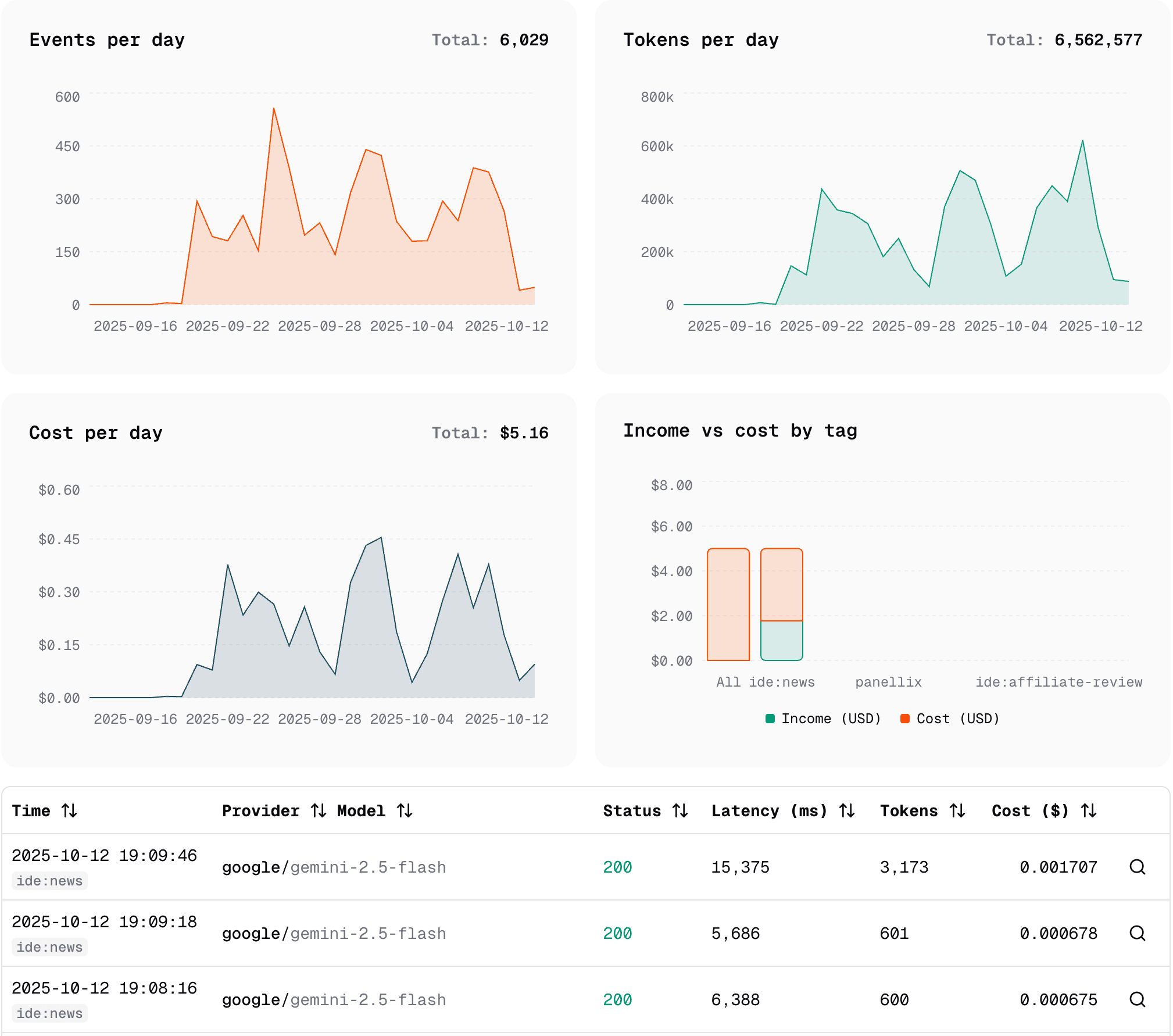Open details magnifier for 19:09:46 event
Screen dimensions: 1173x1036
pyautogui.click(x=1137, y=867)
